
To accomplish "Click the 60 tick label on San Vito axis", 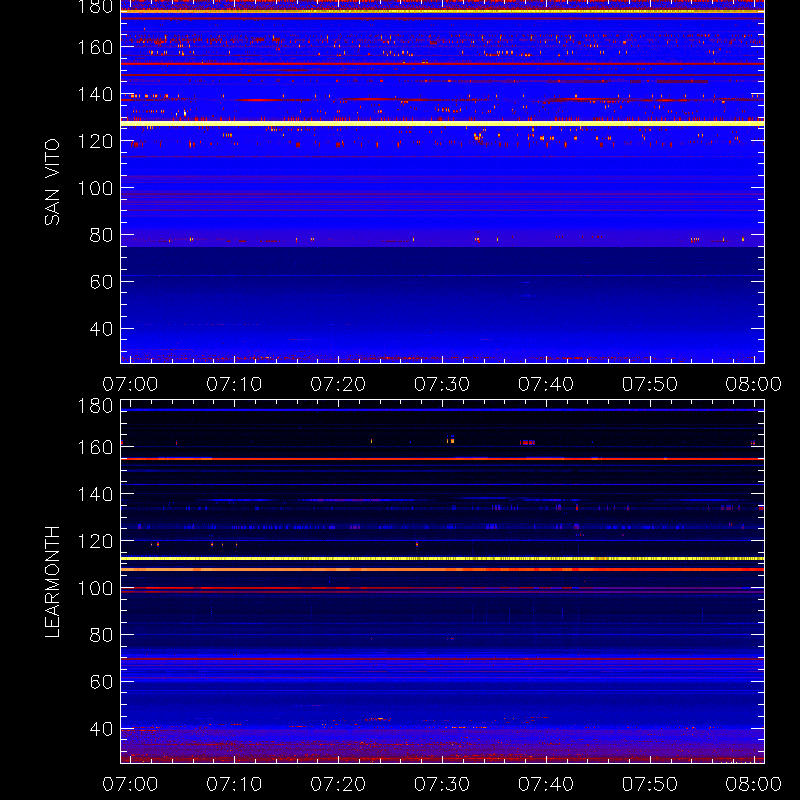I will [102, 282].
